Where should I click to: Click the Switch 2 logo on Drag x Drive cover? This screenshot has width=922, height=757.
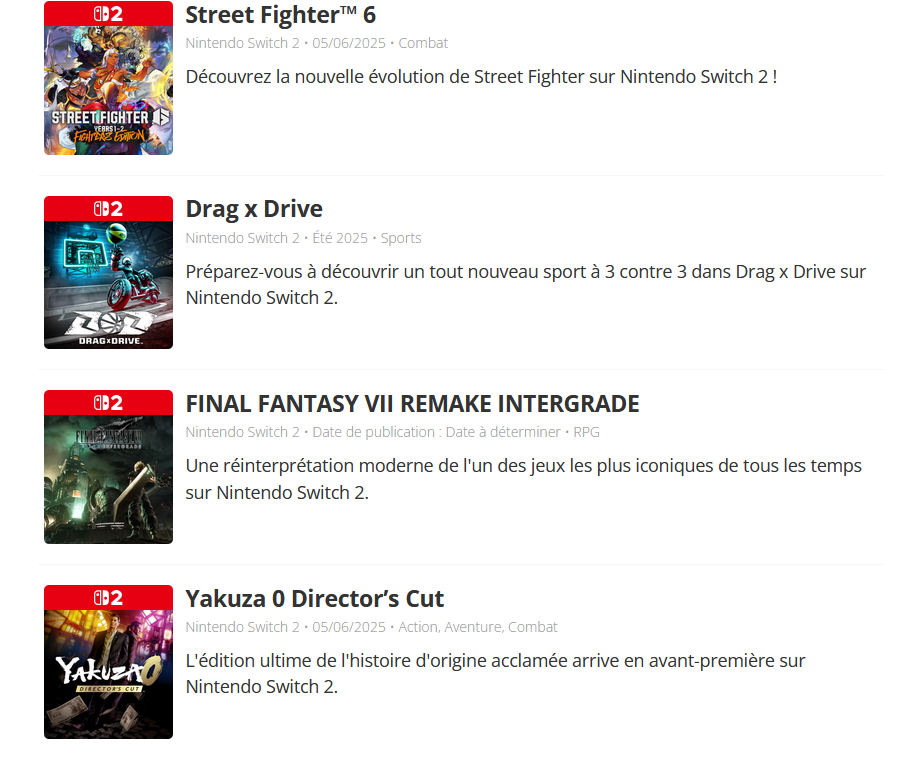[108, 208]
